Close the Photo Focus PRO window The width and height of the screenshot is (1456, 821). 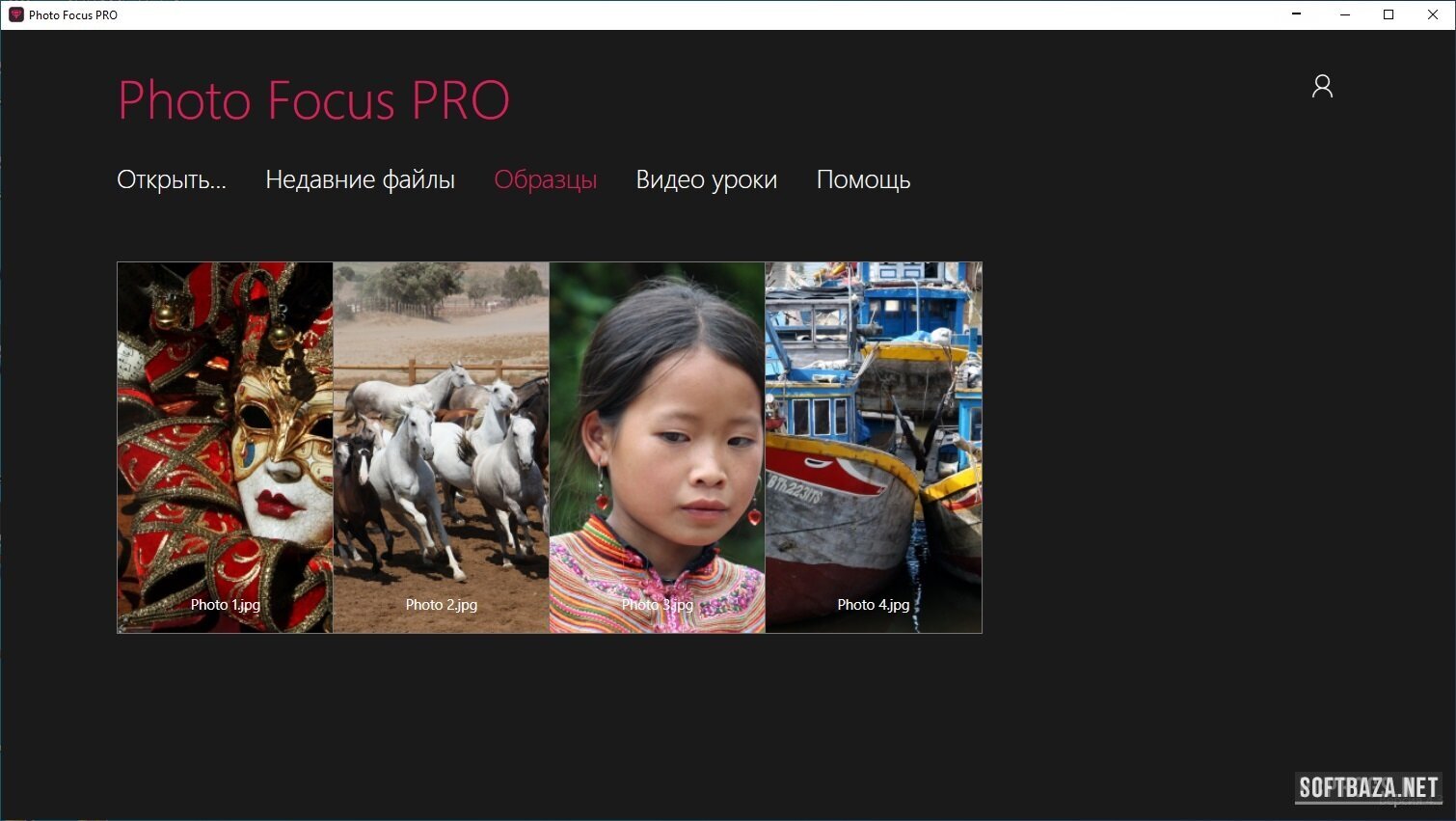[x=1433, y=14]
